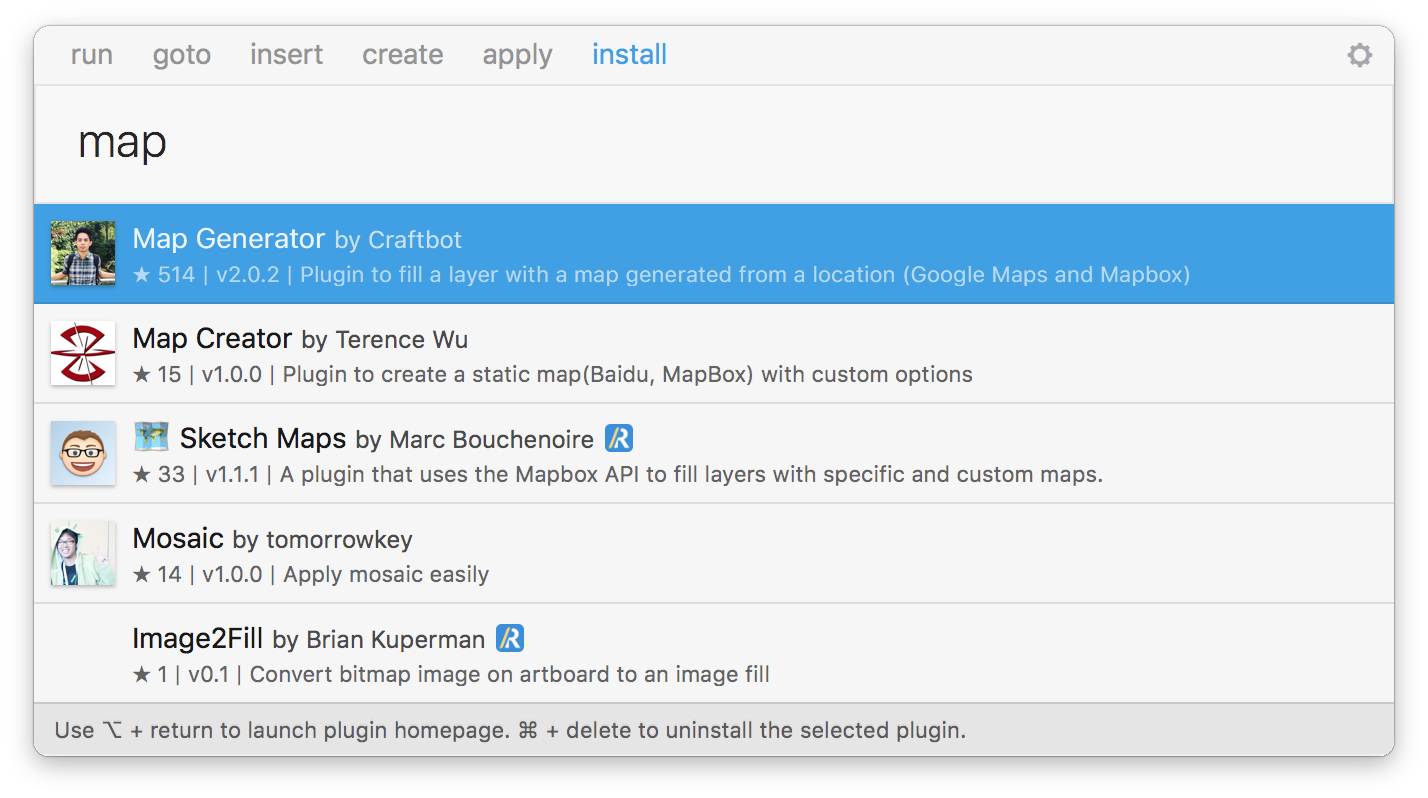Select the install tab
The width and height of the screenshot is (1428, 798).
click(629, 55)
